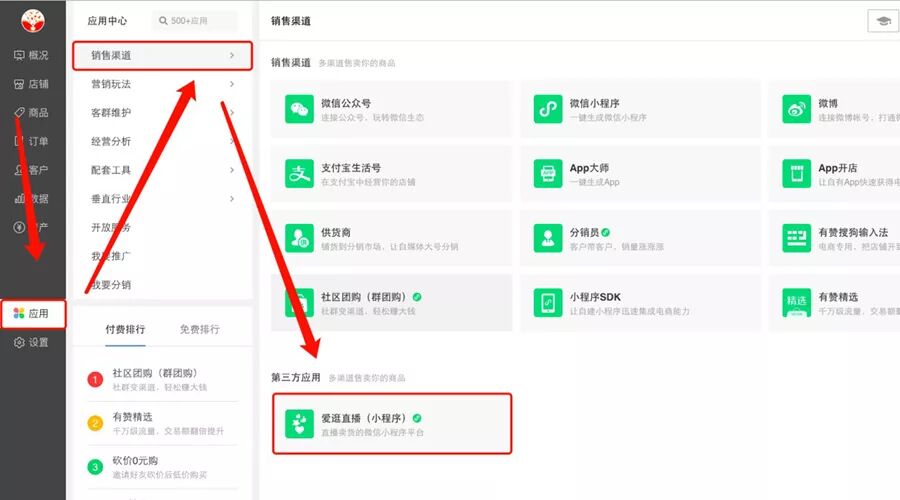The image size is (900, 500).
Task: Click the 支付宝生活号 card title
Action: click(x=351, y=168)
